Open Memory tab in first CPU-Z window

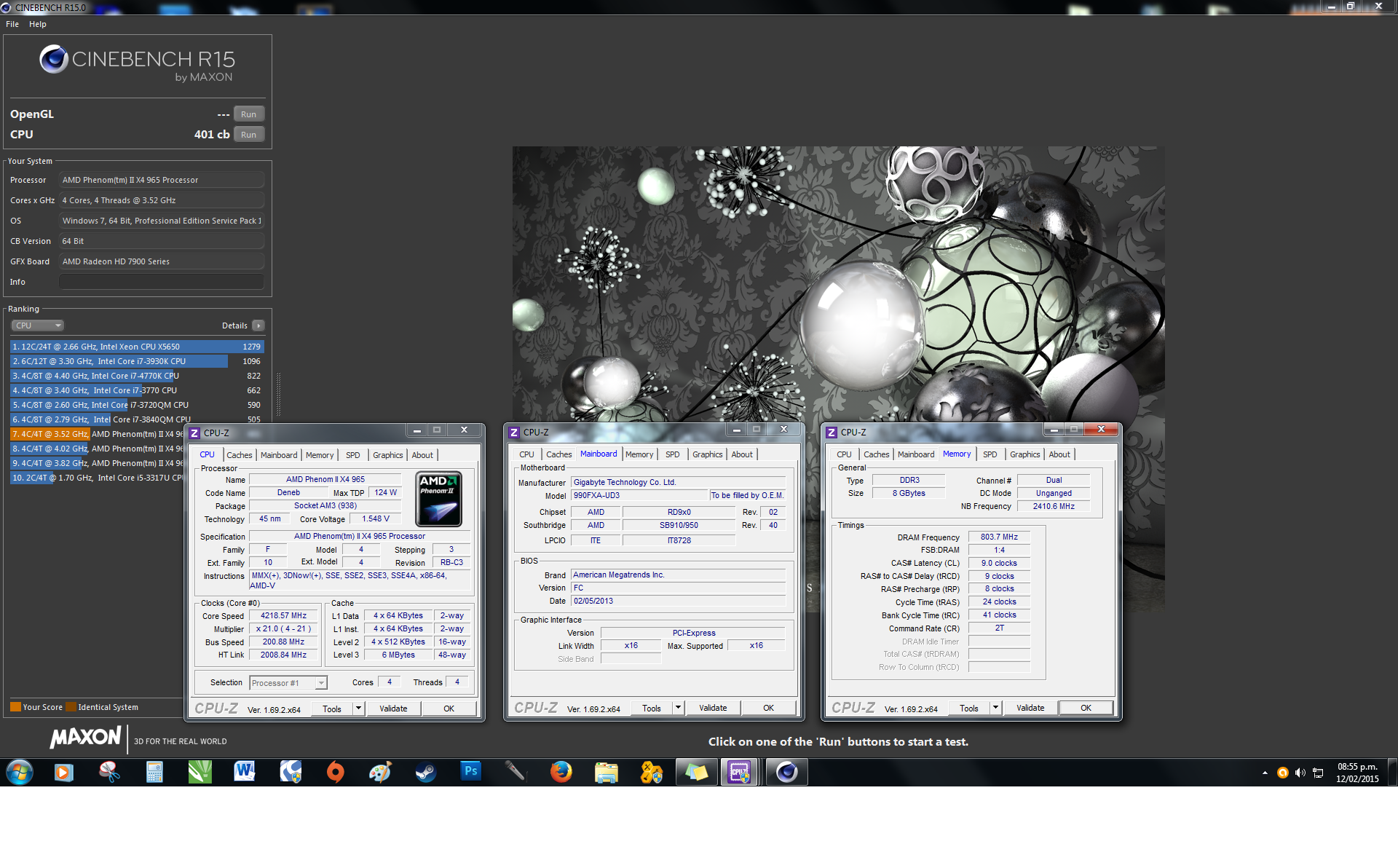(x=320, y=455)
